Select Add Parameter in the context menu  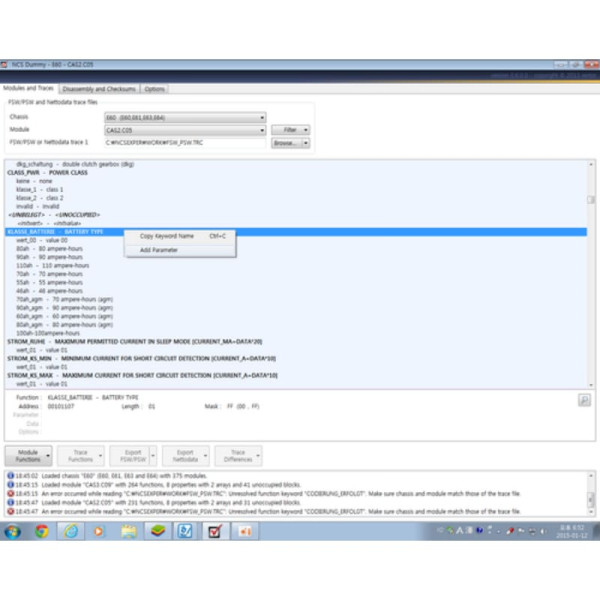(x=159, y=250)
